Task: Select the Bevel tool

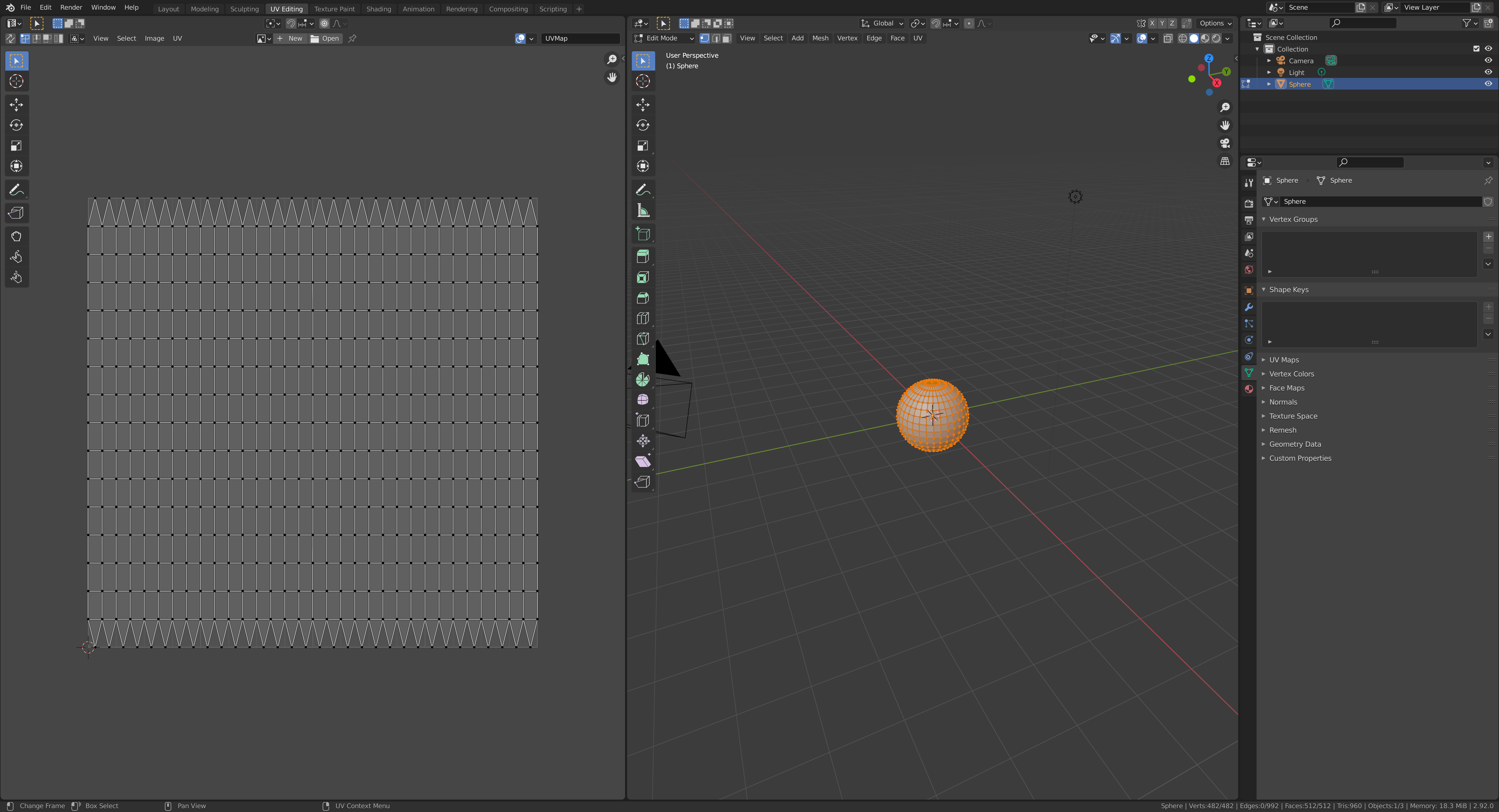Action: point(642,298)
